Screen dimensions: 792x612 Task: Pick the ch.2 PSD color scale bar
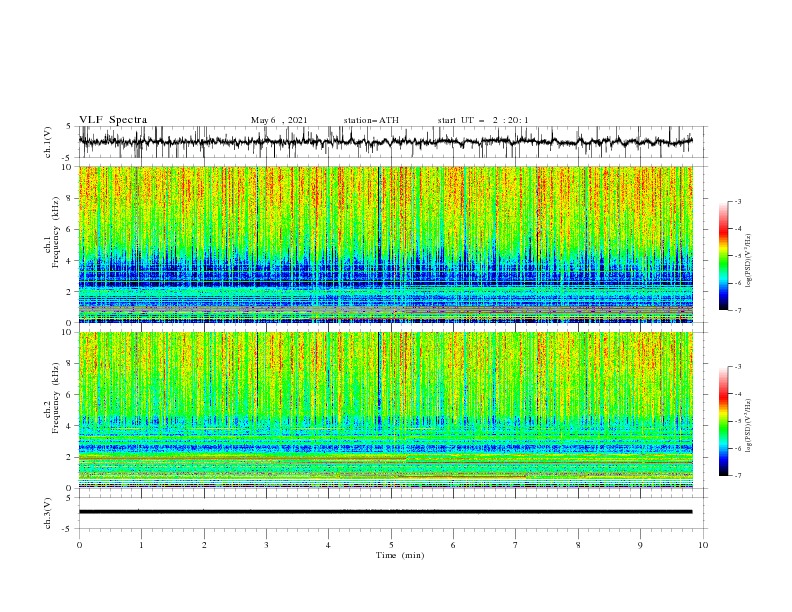[723, 421]
